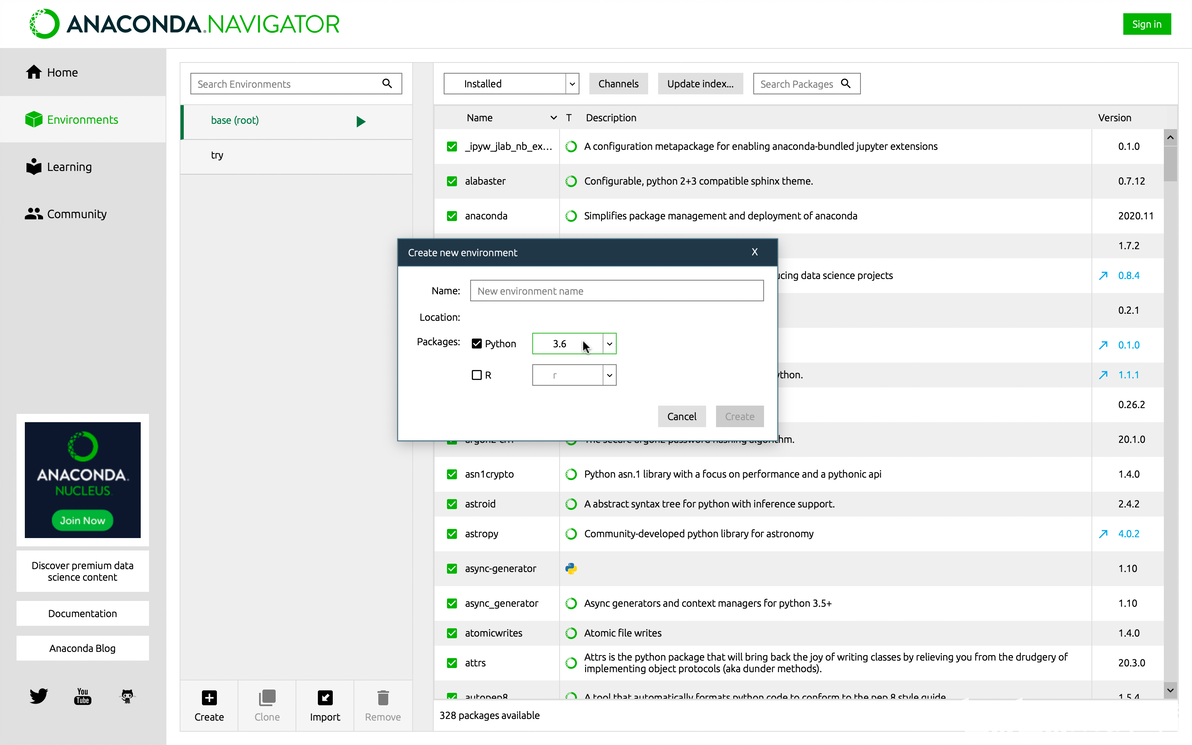Open the Anaconda Blog link

pos(83,648)
